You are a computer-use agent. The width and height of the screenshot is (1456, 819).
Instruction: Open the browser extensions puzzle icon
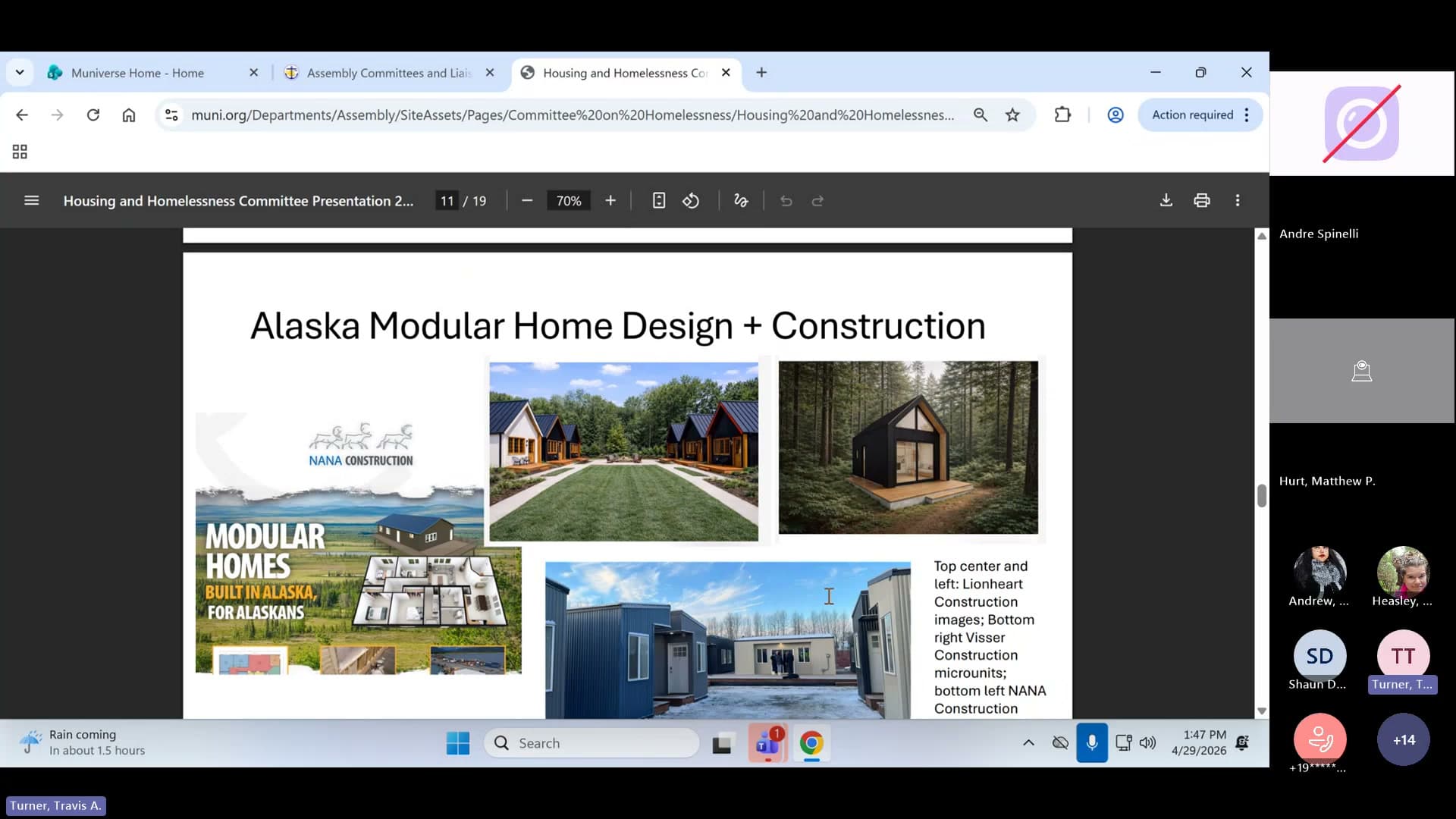pyautogui.click(x=1062, y=115)
